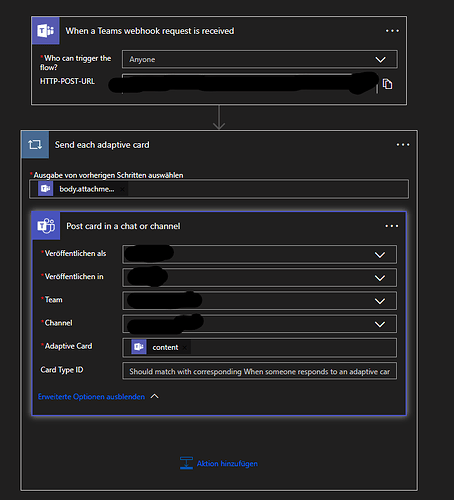Click the loop icon on Send each adaptive card
Viewport: 454px width, 500px height.
(35, 145)
